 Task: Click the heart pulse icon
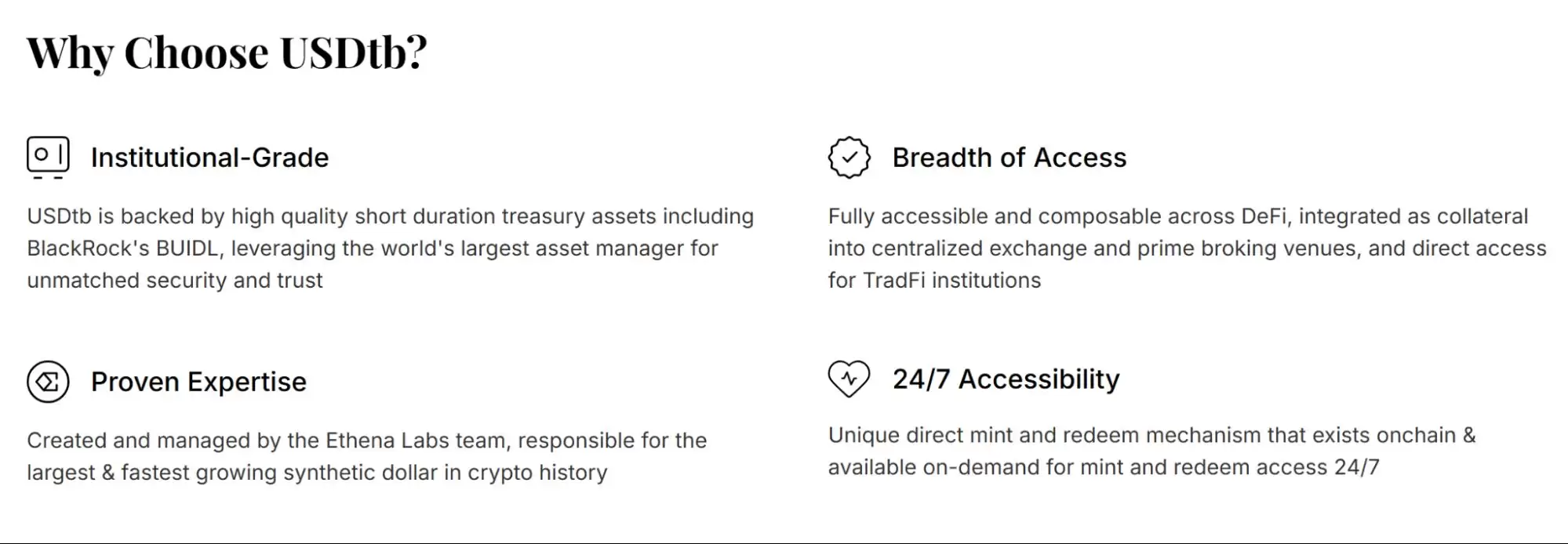pyautogui.click(x=849, y=379)
